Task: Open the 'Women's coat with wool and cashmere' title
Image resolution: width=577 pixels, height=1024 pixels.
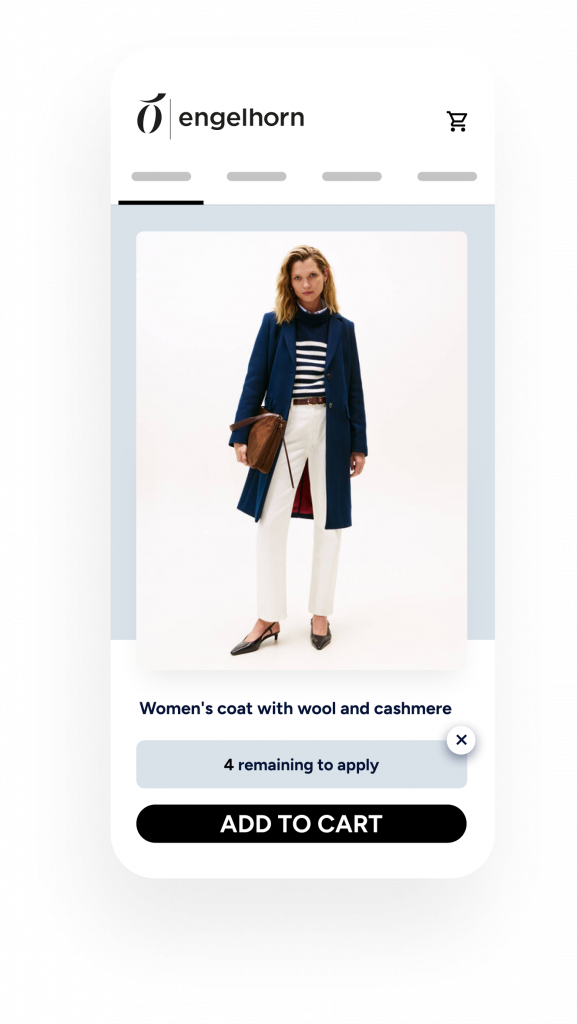Action: pos(296,708)
